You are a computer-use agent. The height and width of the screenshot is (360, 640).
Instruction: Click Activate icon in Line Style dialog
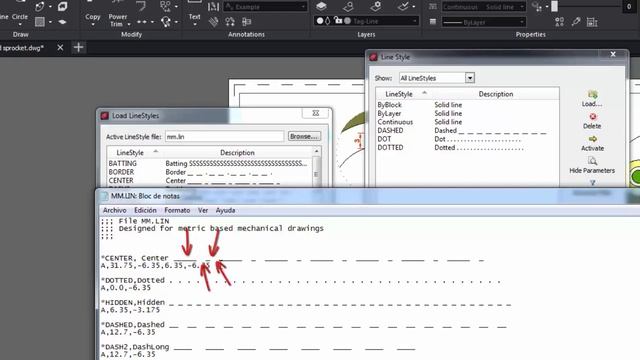tap(593, 139)
